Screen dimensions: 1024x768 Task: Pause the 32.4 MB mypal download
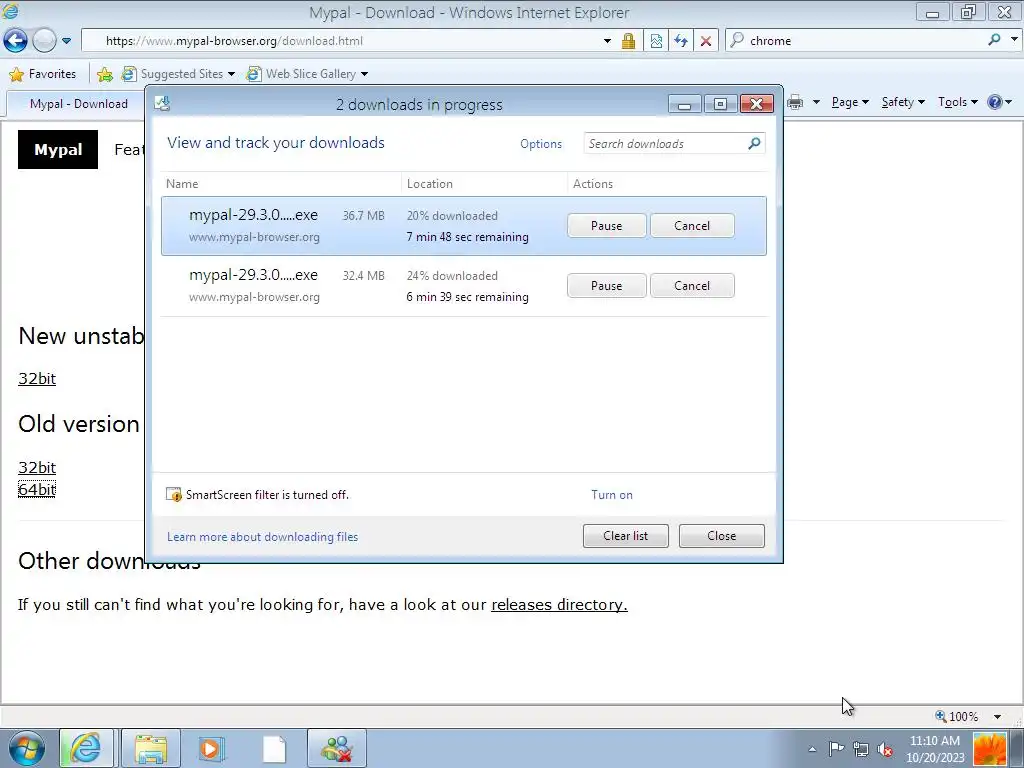point(607,286)
